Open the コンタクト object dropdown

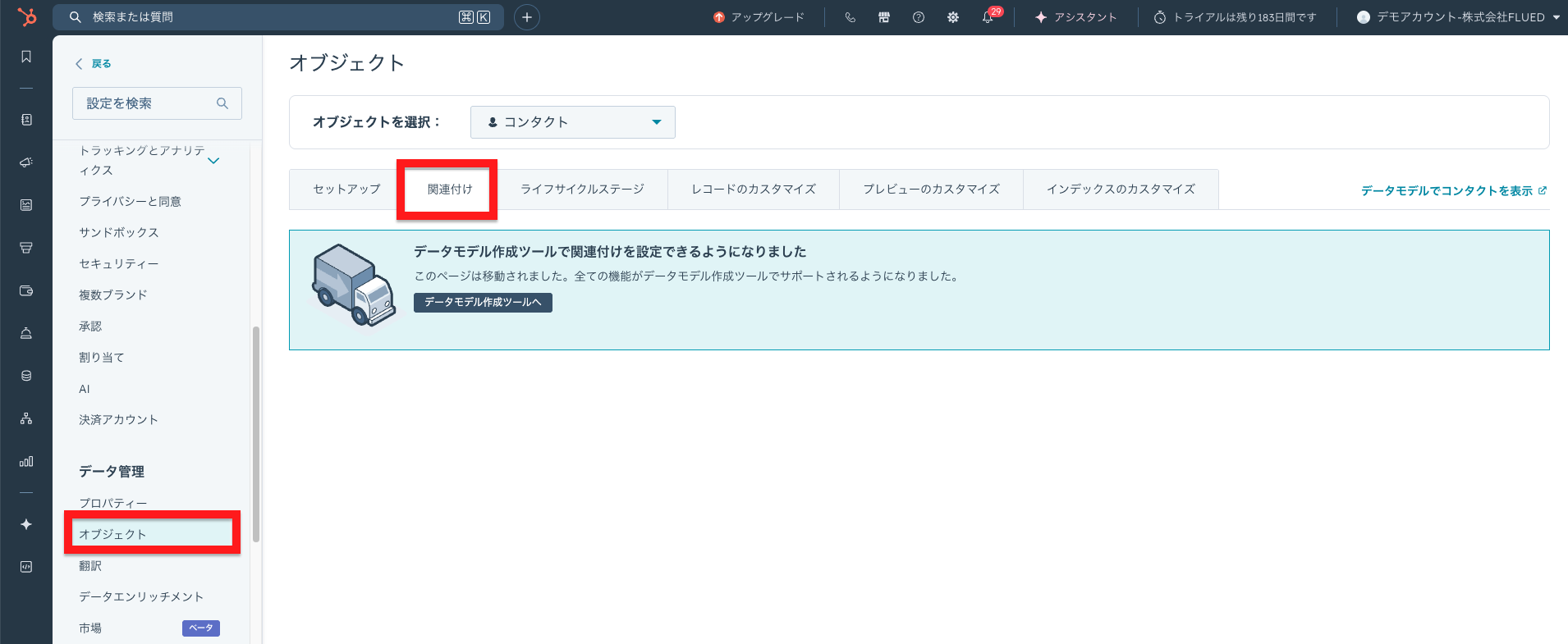573,122
